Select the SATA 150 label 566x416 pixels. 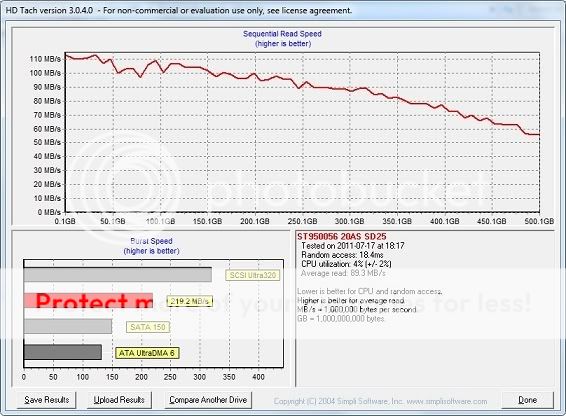(148, 327)
